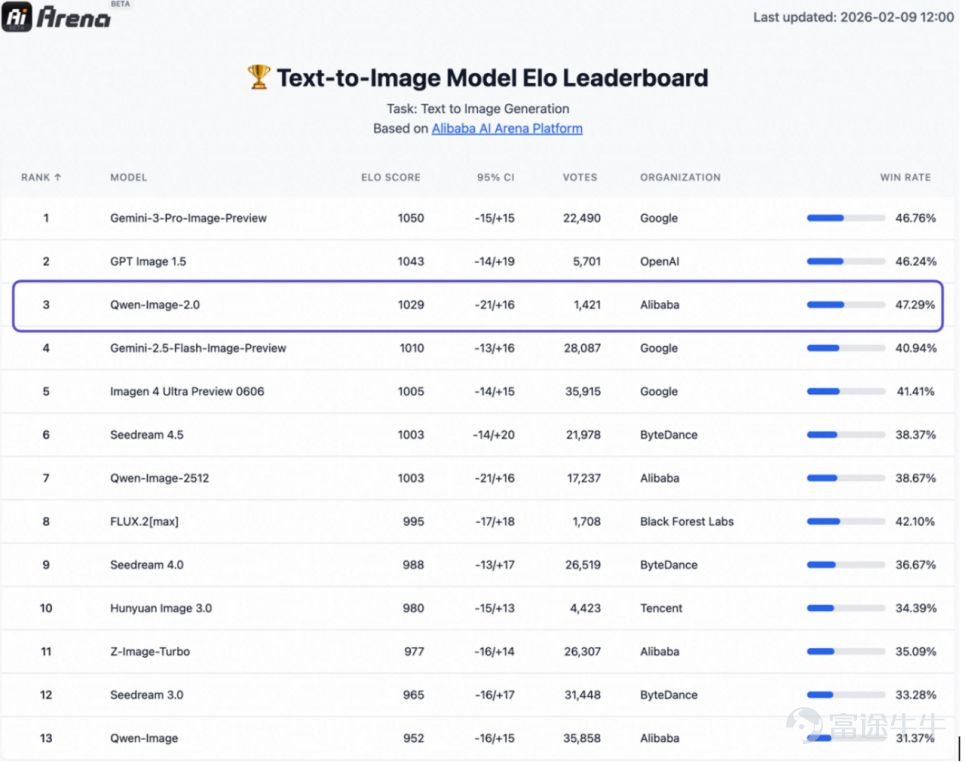Click the win rate bar for Qwen-Image-2.0
This screenshot has height=762, width=966.
coord(846,305)
